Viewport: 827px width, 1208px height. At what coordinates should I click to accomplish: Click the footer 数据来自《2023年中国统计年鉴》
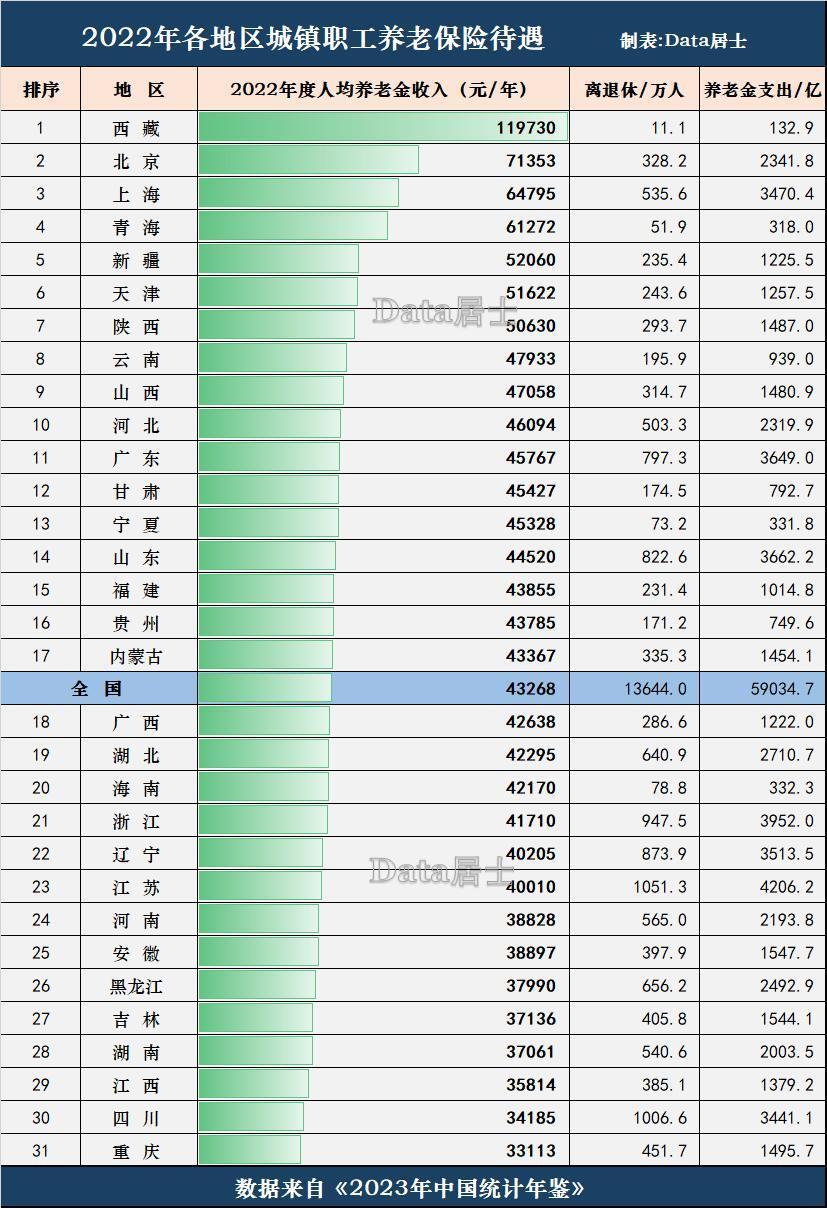(x=410, y=1188)
